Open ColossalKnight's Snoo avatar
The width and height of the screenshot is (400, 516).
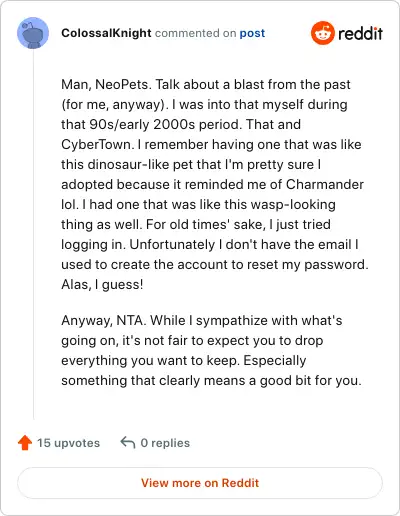tap(33, 33)
